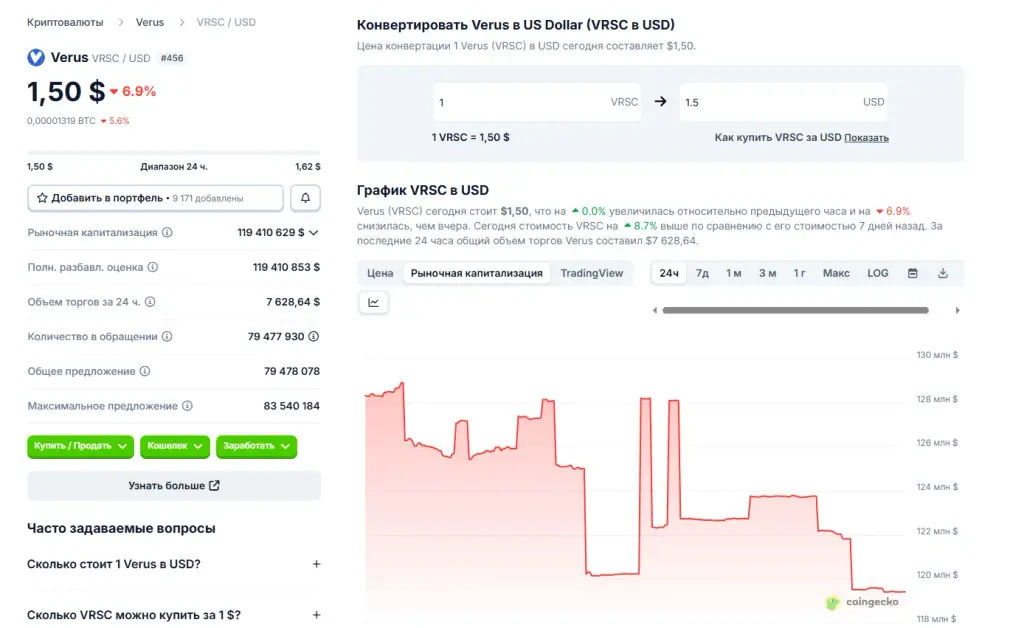Image resolution: width=1024 pixels, height=628 pixels.
Task: Select the 1 м time range
Action: [x=733, y=273]
